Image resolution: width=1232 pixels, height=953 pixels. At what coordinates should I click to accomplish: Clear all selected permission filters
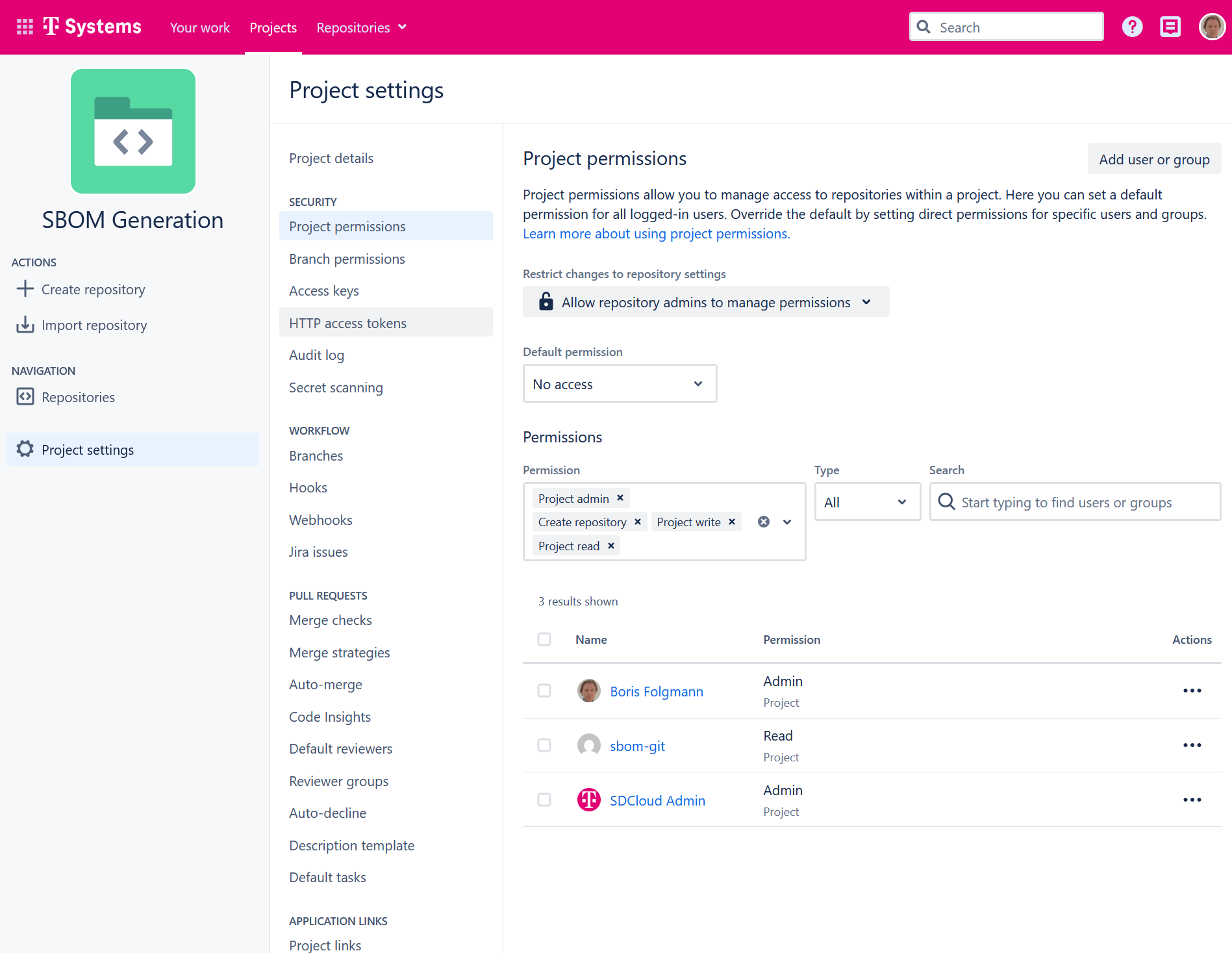(x=764, y=522)
